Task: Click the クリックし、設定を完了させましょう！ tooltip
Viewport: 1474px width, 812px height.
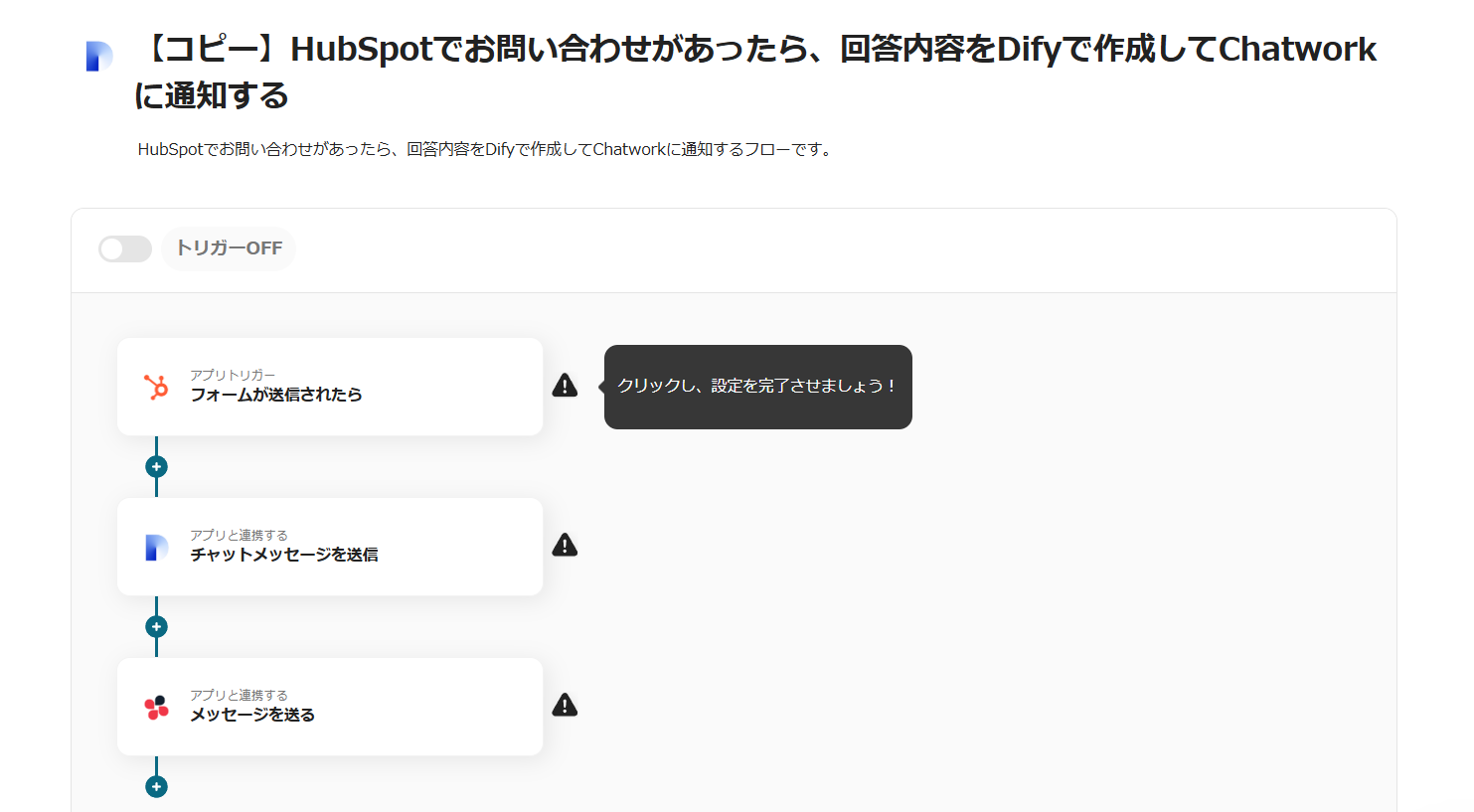Action: 758,387
